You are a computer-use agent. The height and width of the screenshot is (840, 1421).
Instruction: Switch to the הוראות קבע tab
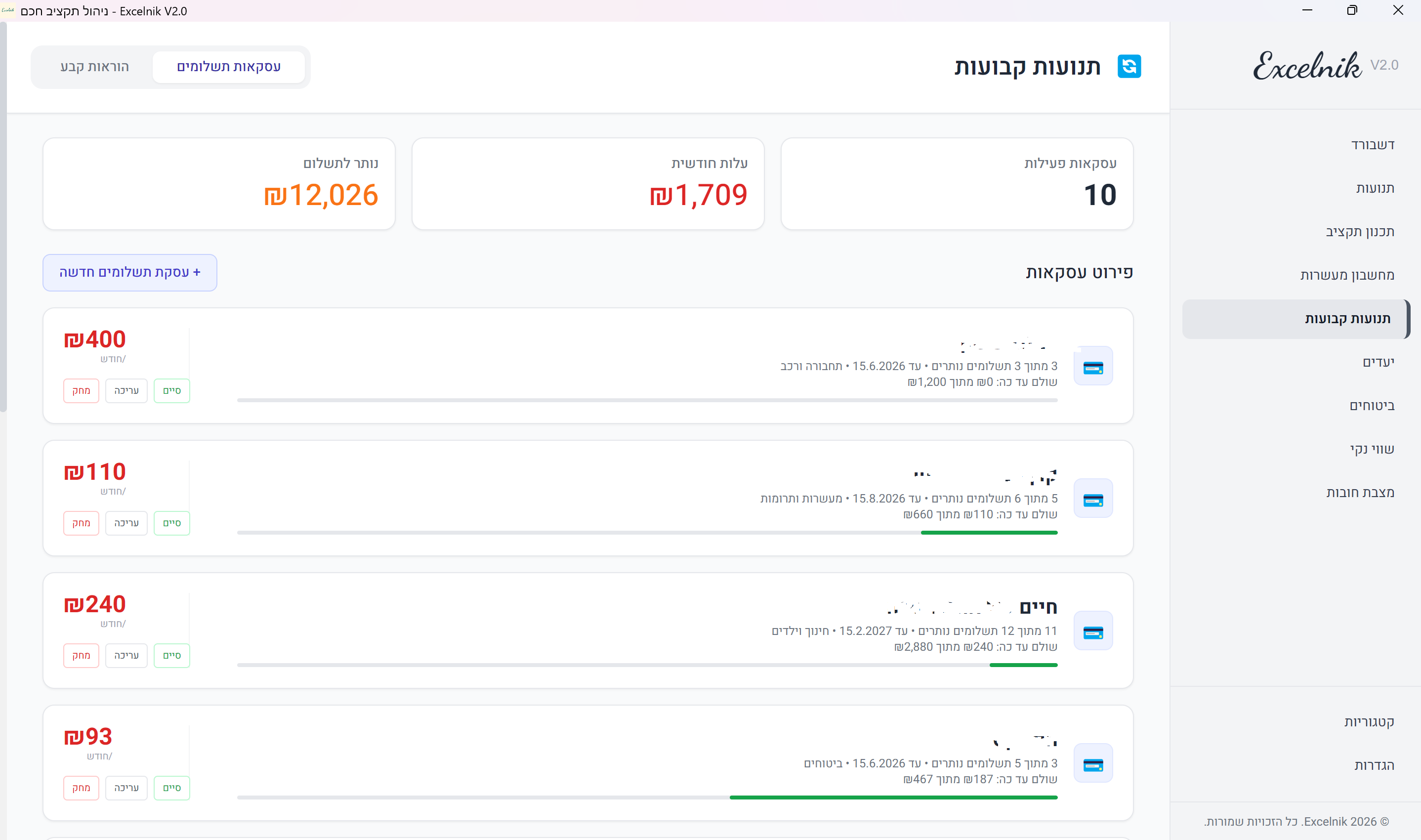(94, 67)
